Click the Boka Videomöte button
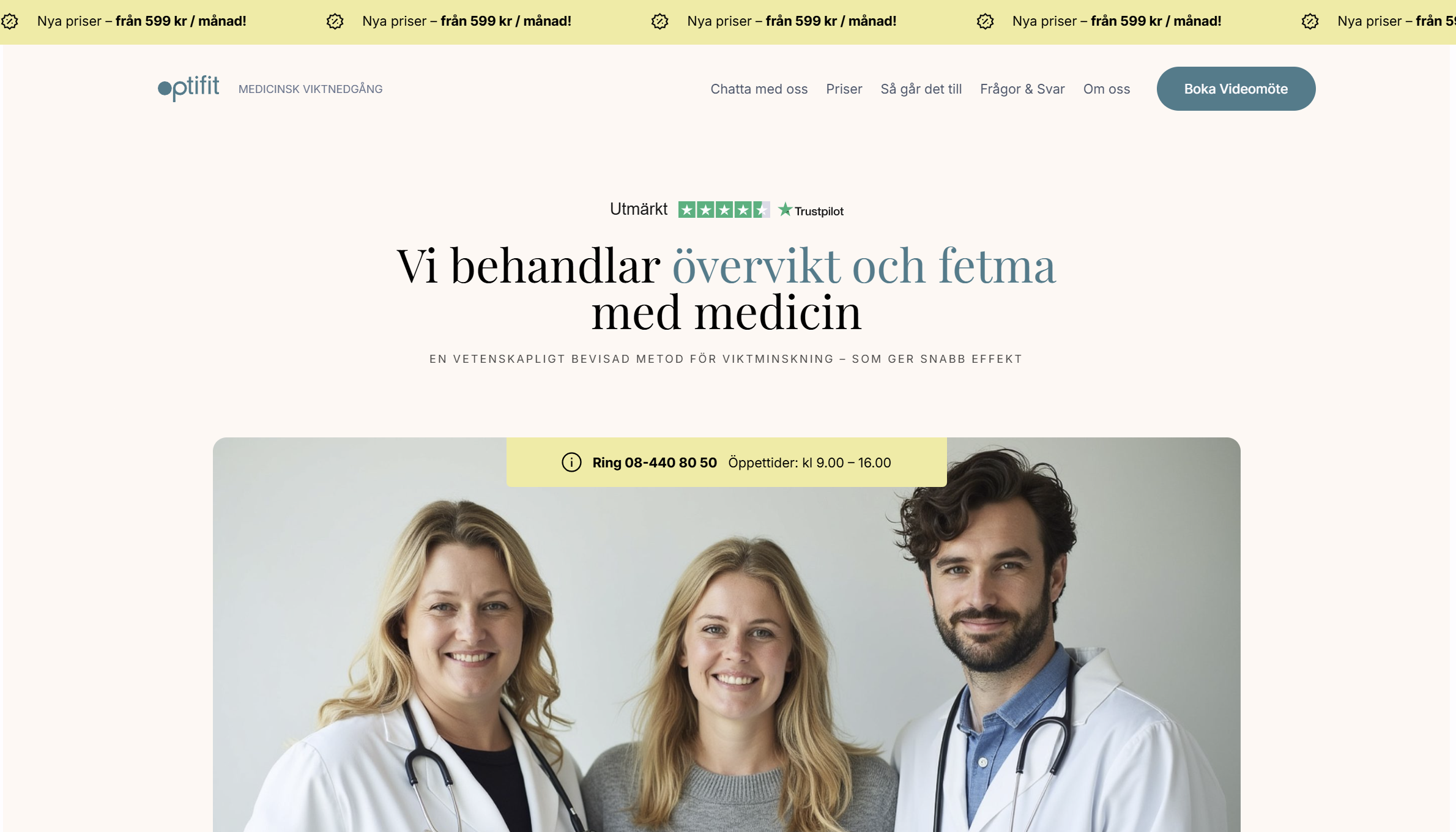This screenshot has width=1456, height=832. point(1236,89)
